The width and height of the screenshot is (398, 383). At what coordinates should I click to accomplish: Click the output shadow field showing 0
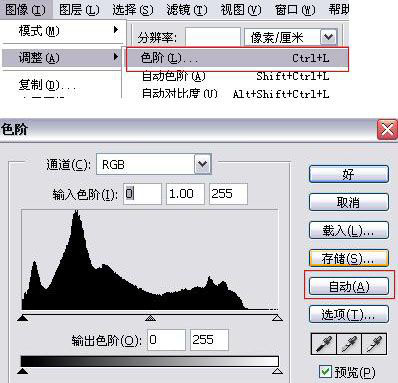coord(166,340)
